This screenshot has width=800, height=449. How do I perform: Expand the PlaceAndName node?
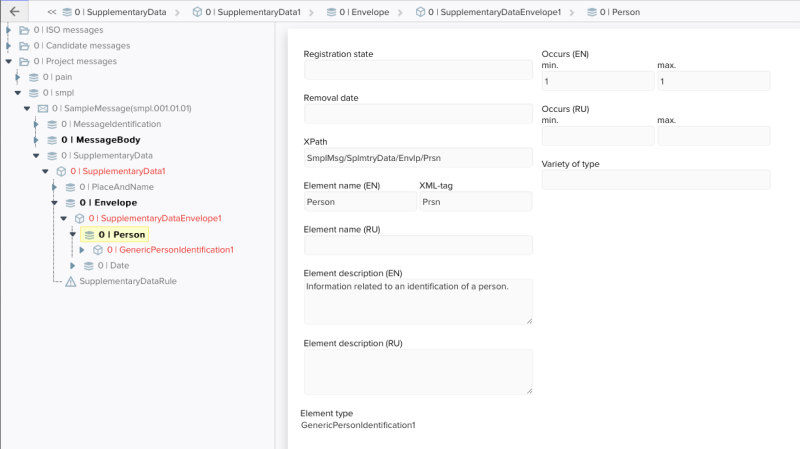click(54, 187)
